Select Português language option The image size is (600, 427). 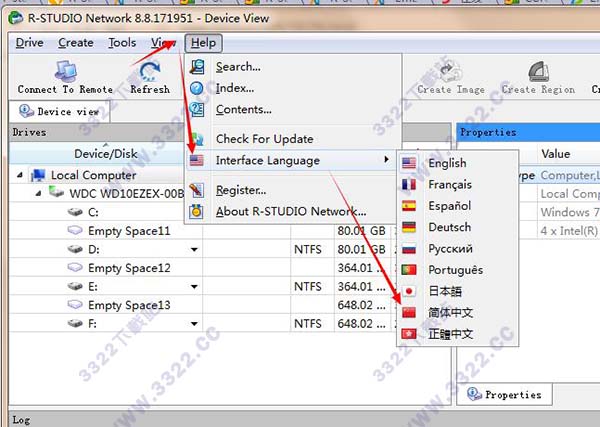point(458,270)
